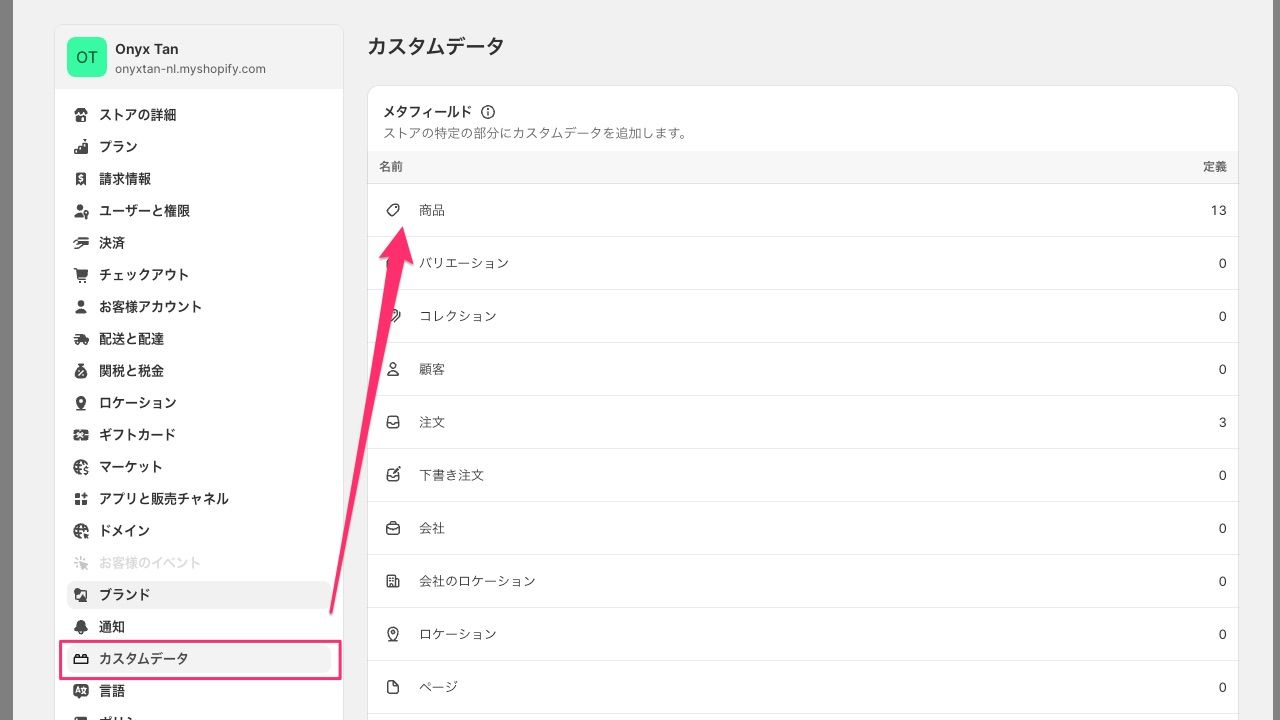Open アプリと販売チャネル settings

point(199,499)
